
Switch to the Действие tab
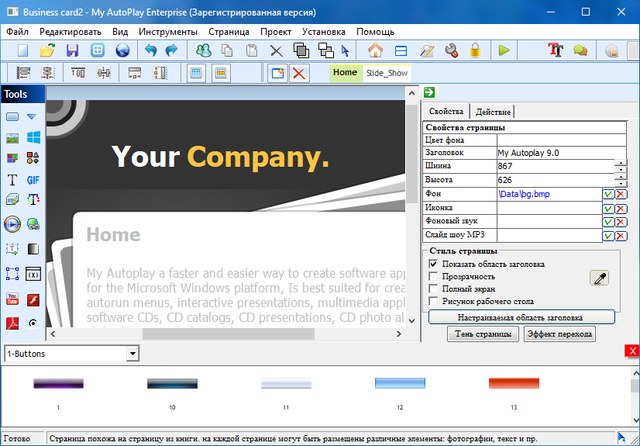pyautogui.click(x=493, y=111)
